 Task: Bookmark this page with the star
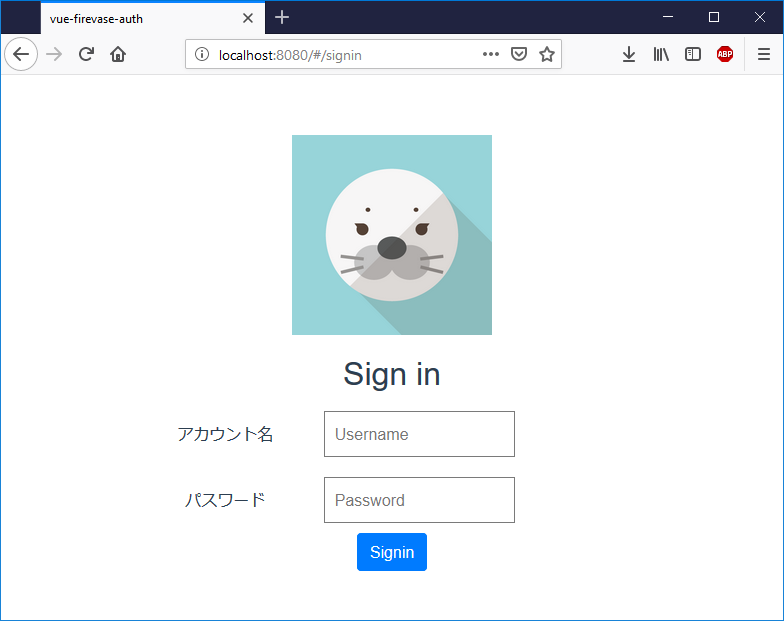point(546,54)
